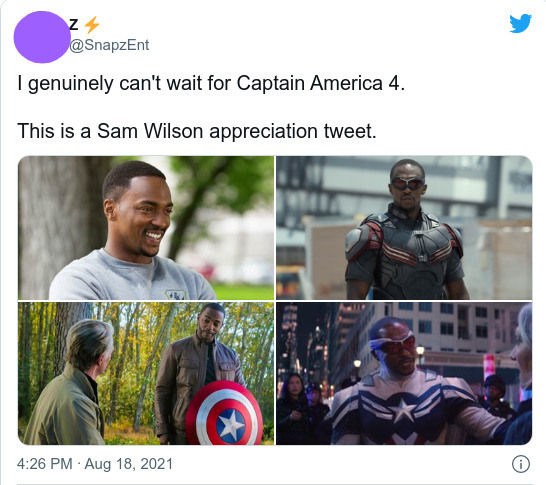Open the tweet info icon

click(521, 464)
